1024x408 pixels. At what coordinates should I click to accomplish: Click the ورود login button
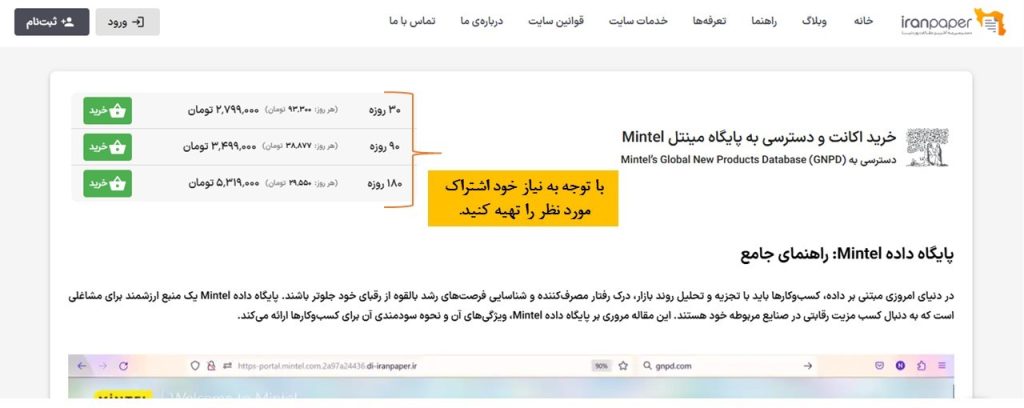[x=127, y=22]
